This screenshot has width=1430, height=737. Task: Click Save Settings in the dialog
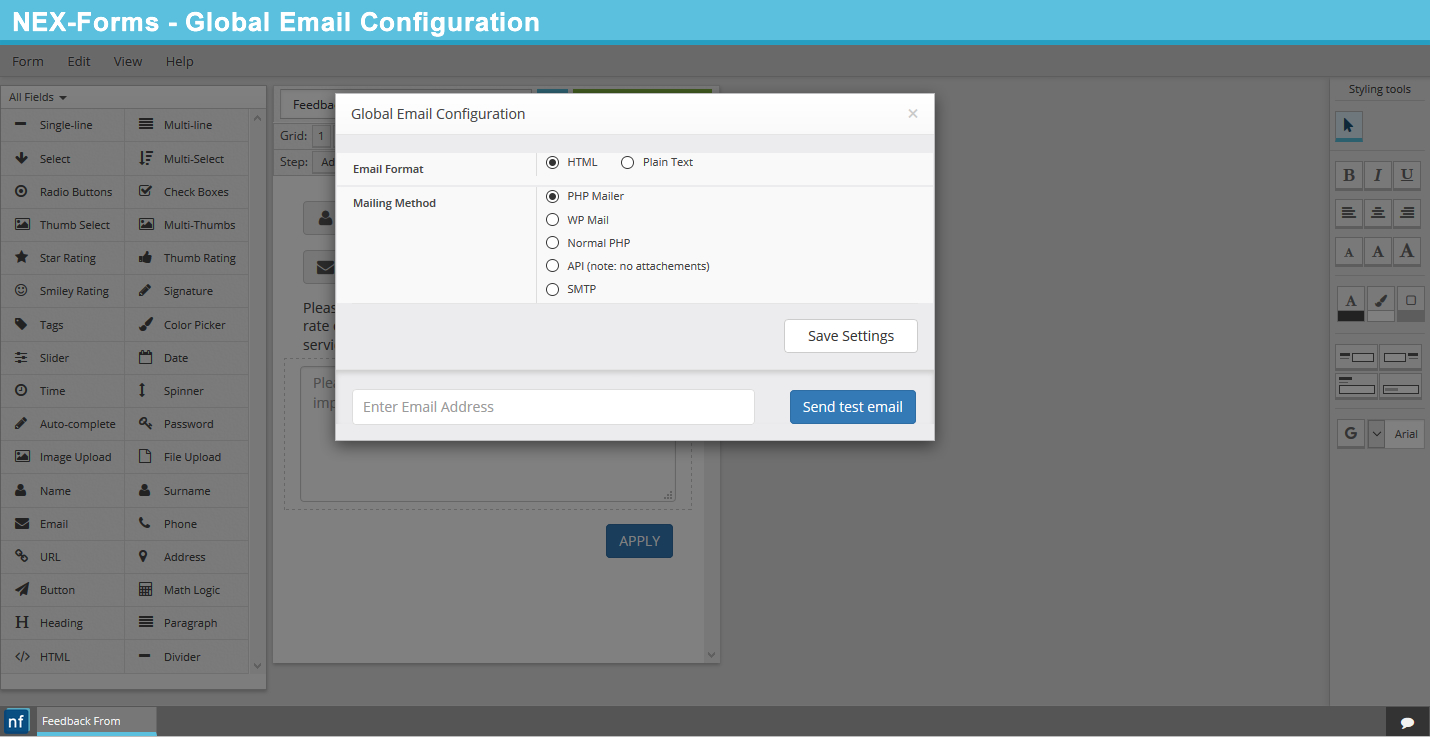(850, 335)
